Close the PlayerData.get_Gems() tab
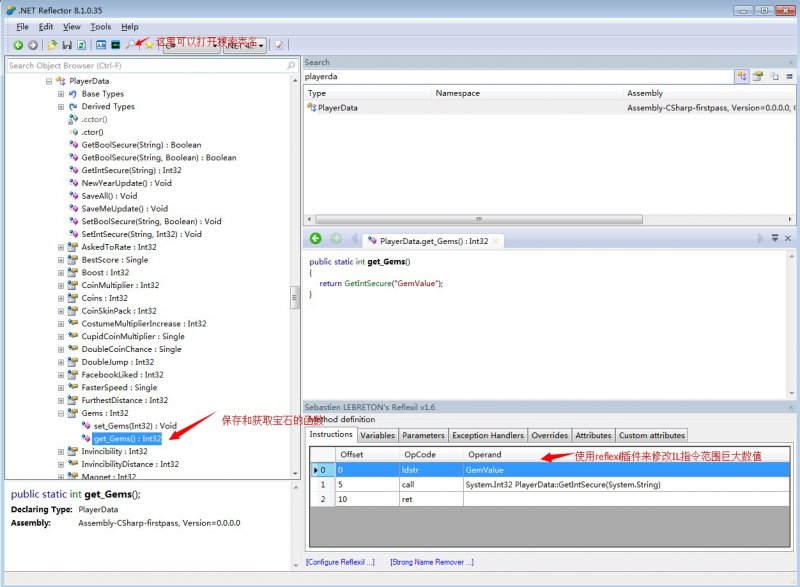The height and width of the screenshot is (587, 800). click(x=494, y=241)
